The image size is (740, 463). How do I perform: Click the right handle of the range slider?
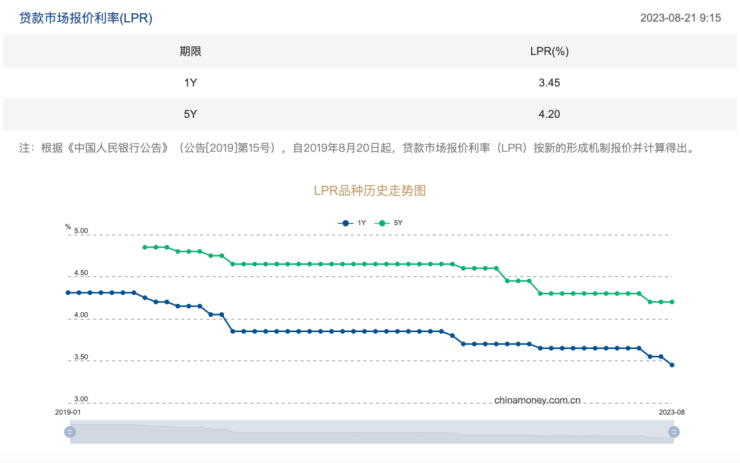[x=674, y=432]
